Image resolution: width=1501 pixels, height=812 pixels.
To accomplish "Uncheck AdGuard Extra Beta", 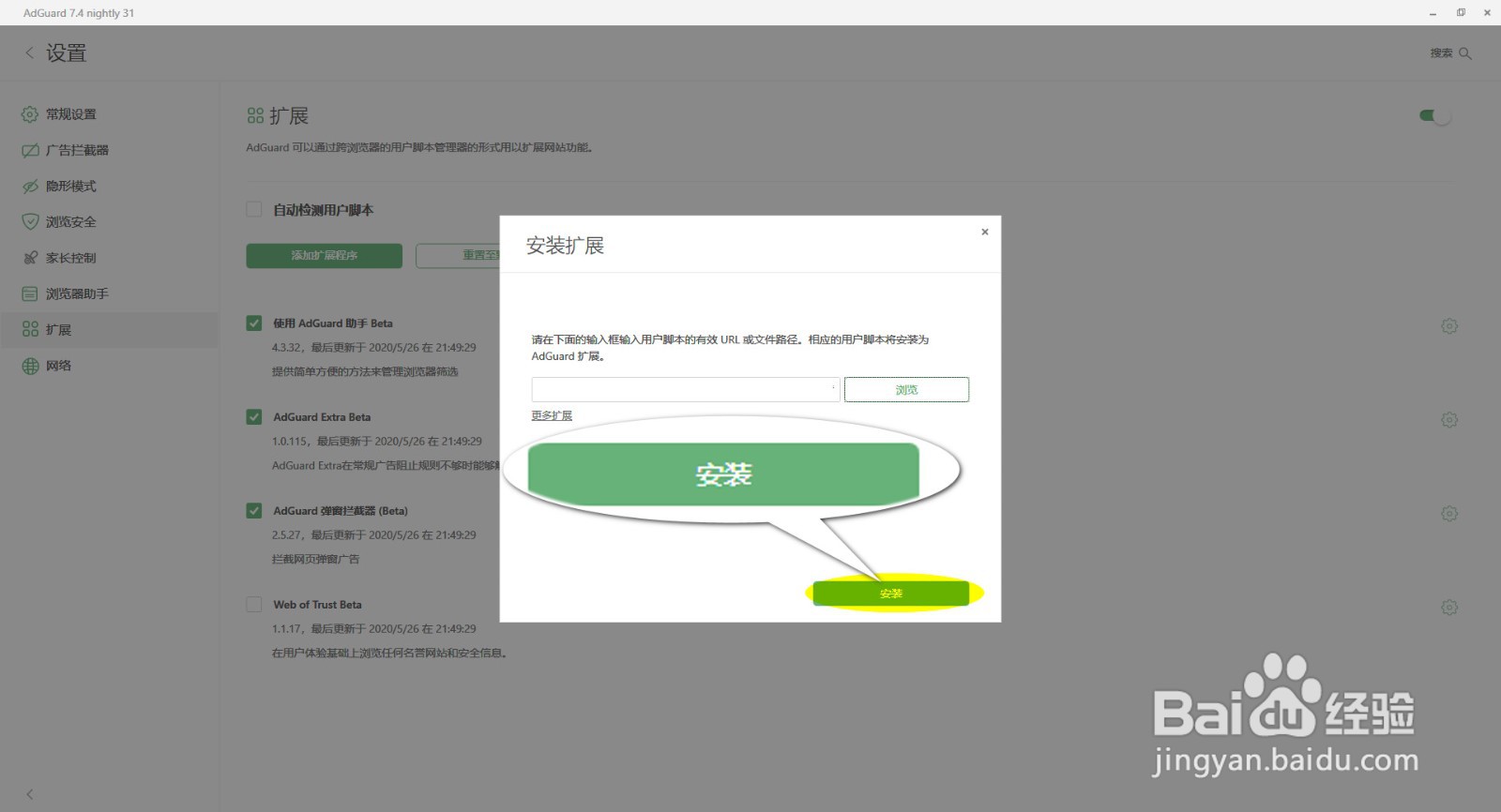I will click(254, 417).
